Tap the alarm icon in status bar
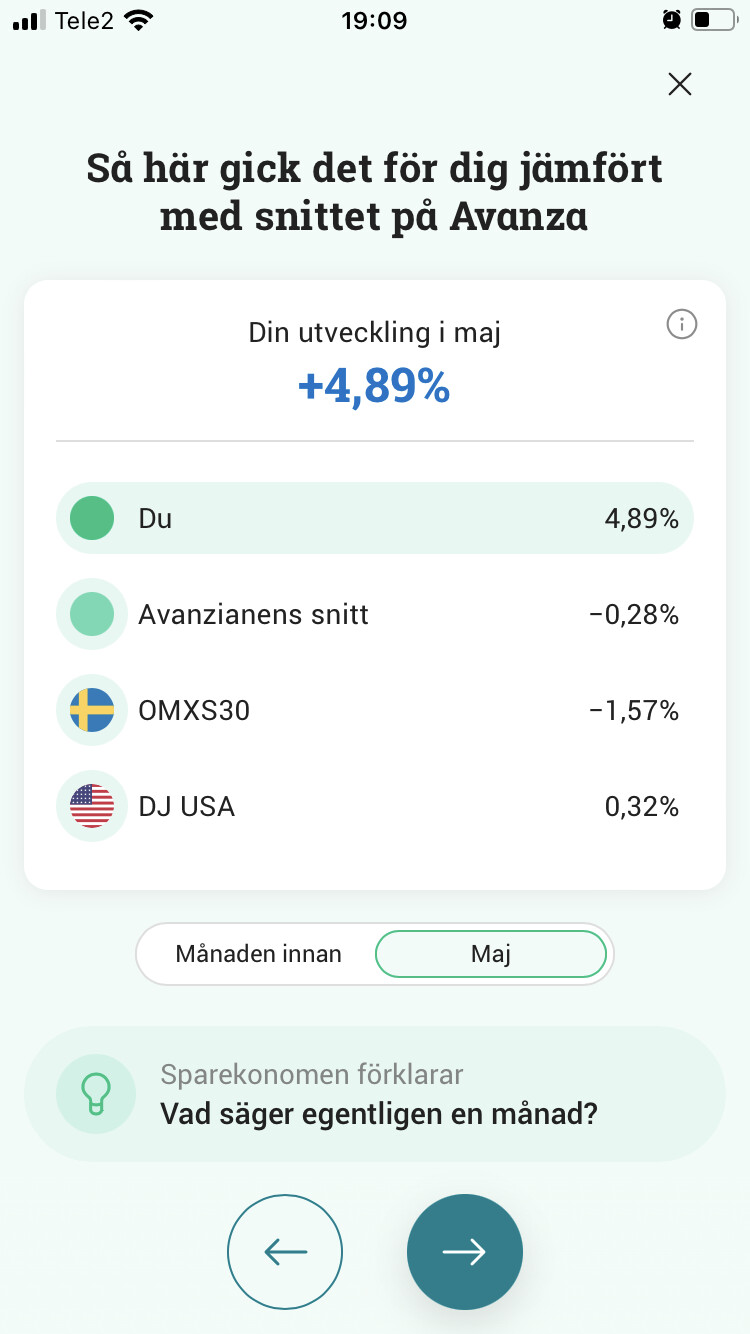Image resolution: width=750 pixels, height=1334 pixels. click(671, 20)
